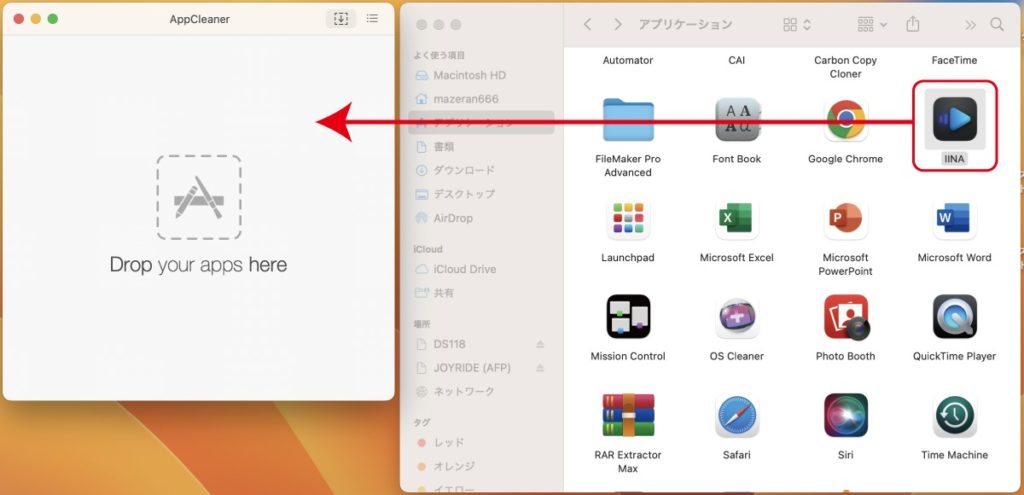Select the Time Machine icon
Image resolution: width=1024 pixels, height=495 pixels.
[x=954, y=415]
